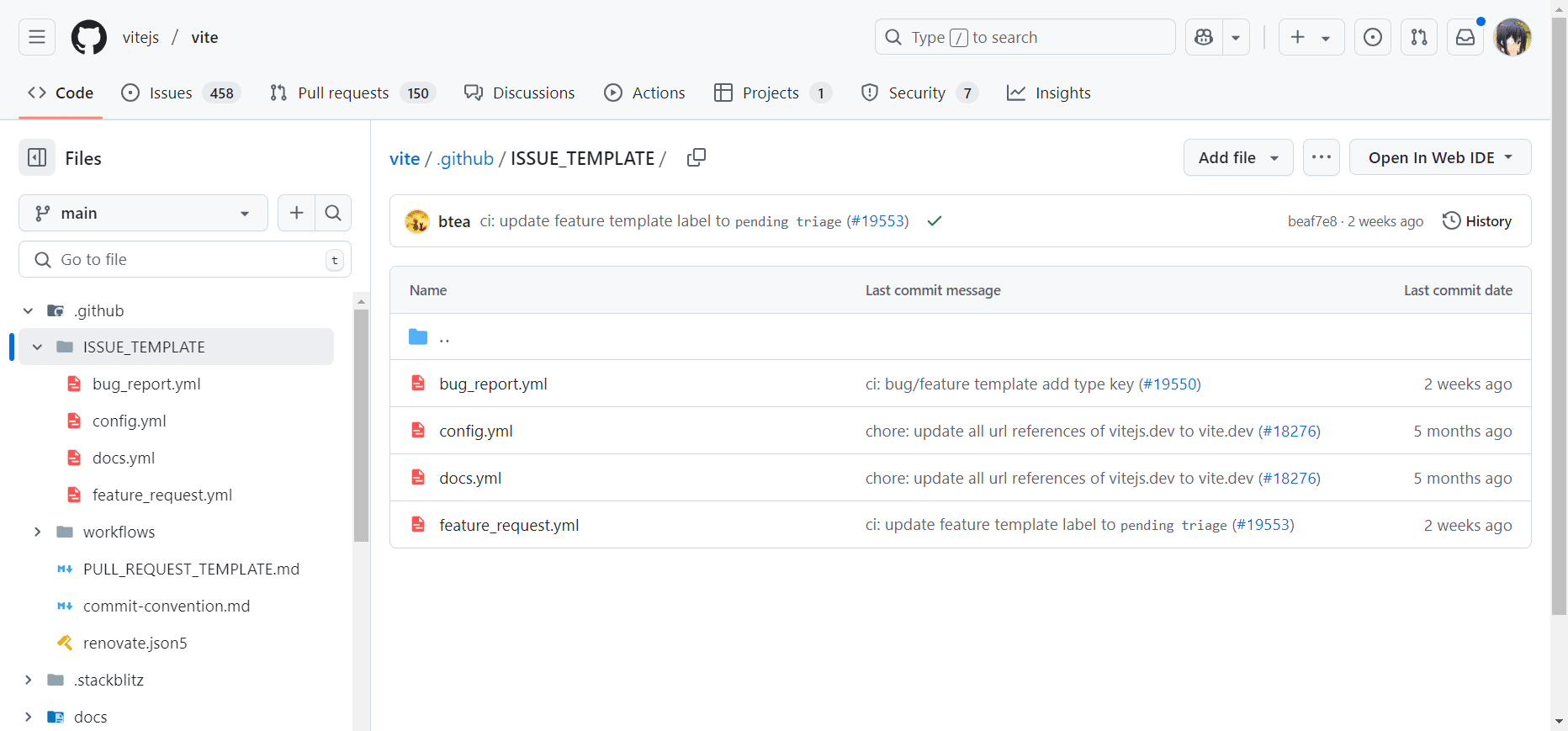Click bug_report.yml file icon in list
The height and width of the screenshot is (731, 1568).
click(x=418, y=383)
